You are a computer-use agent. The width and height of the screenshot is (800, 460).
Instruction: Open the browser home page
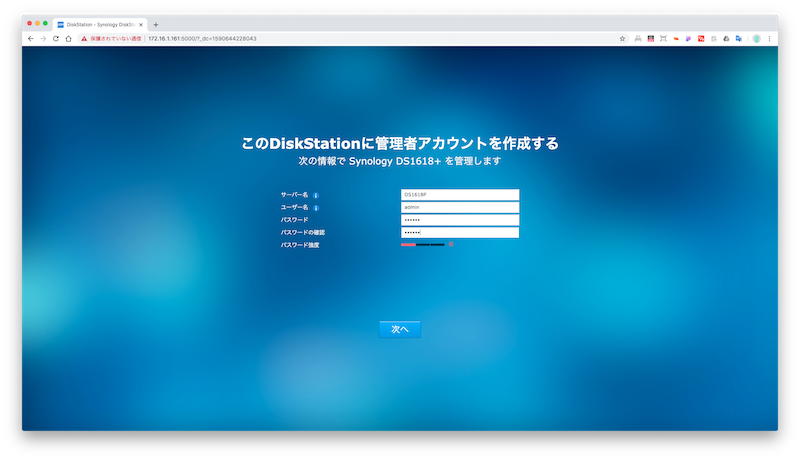[68, 38]
